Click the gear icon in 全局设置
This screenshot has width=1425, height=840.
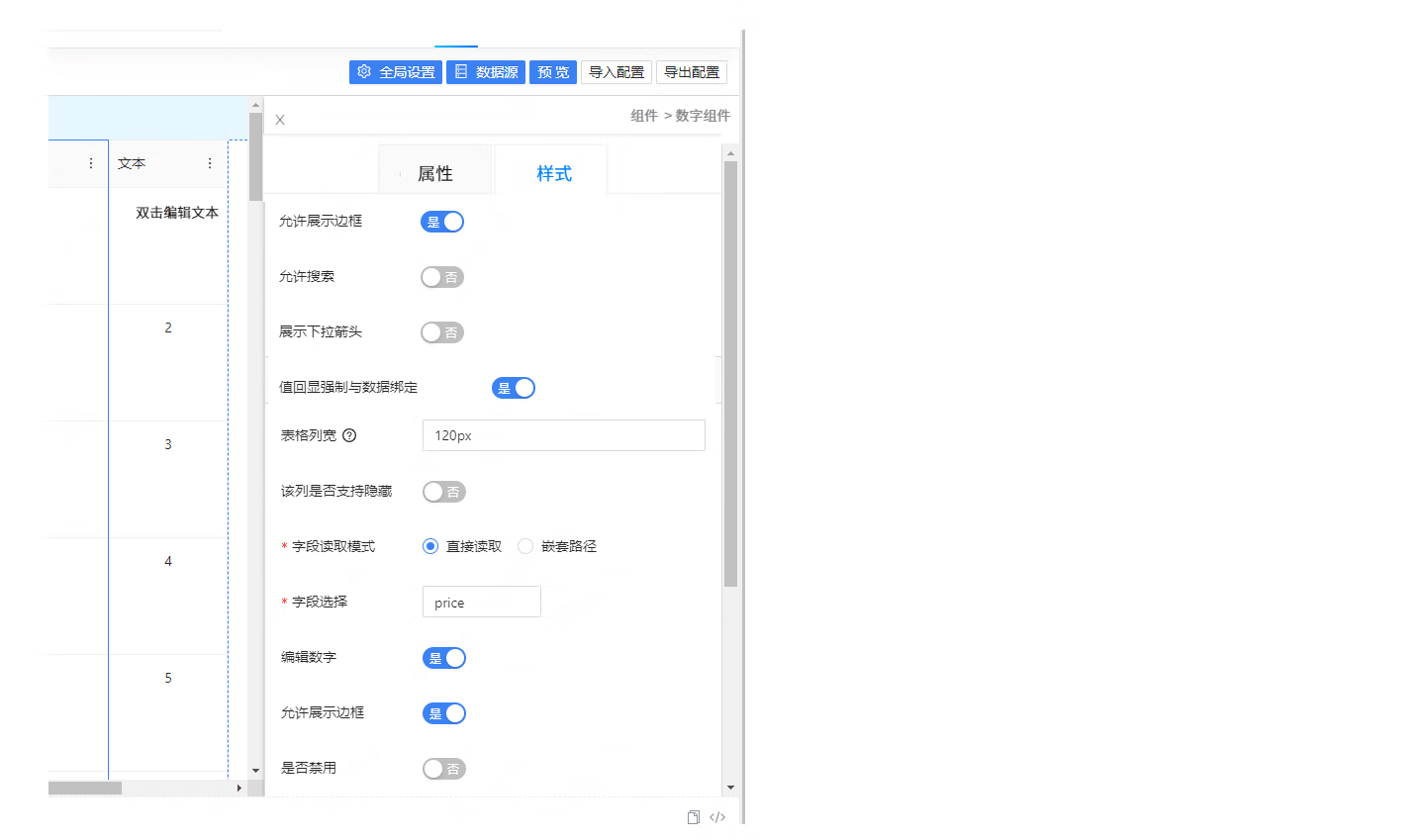click(x=364, y=71)
